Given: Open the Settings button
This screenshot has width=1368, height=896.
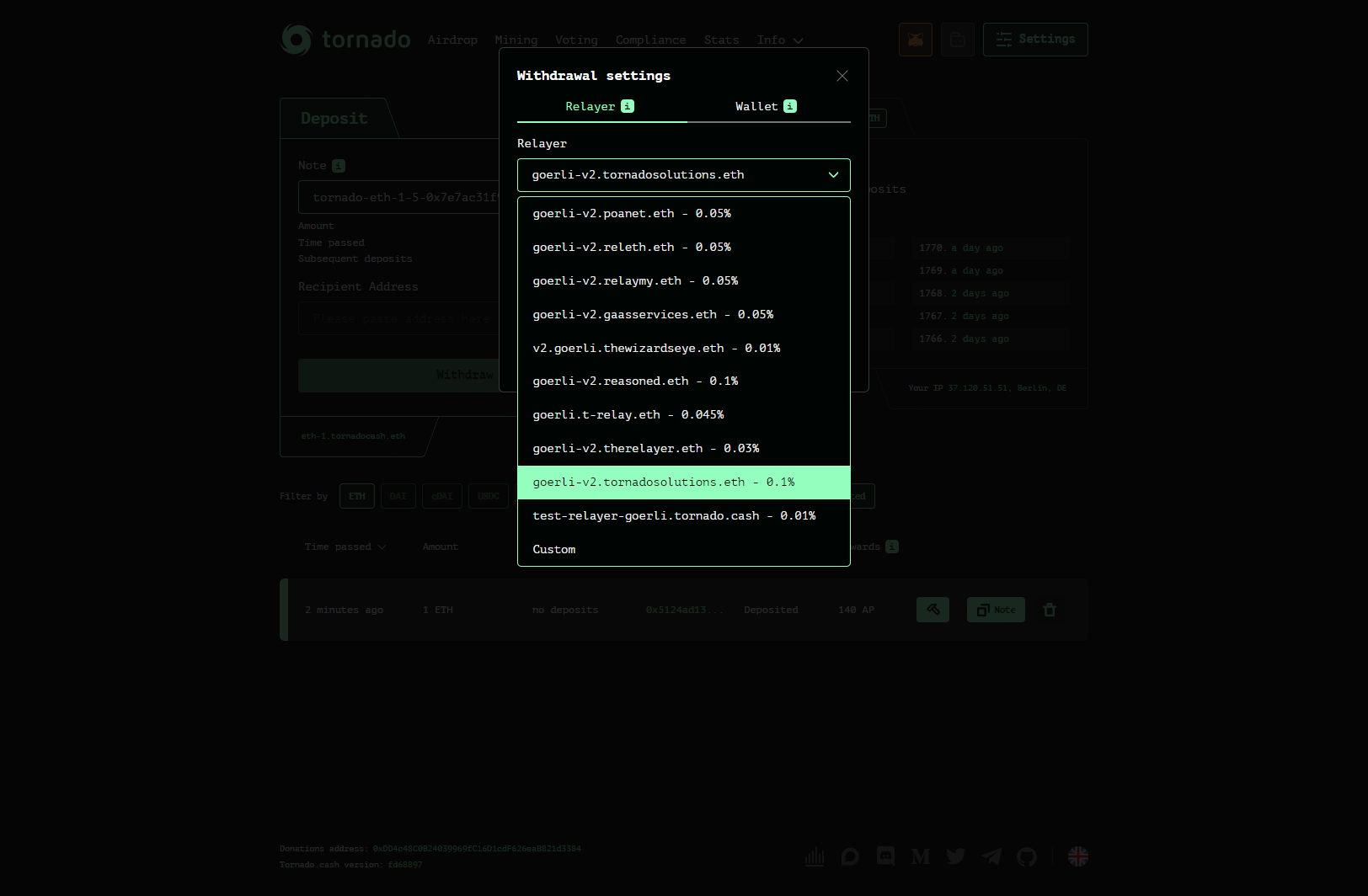Looking at the screenshot, I should tap(1035, 40).
